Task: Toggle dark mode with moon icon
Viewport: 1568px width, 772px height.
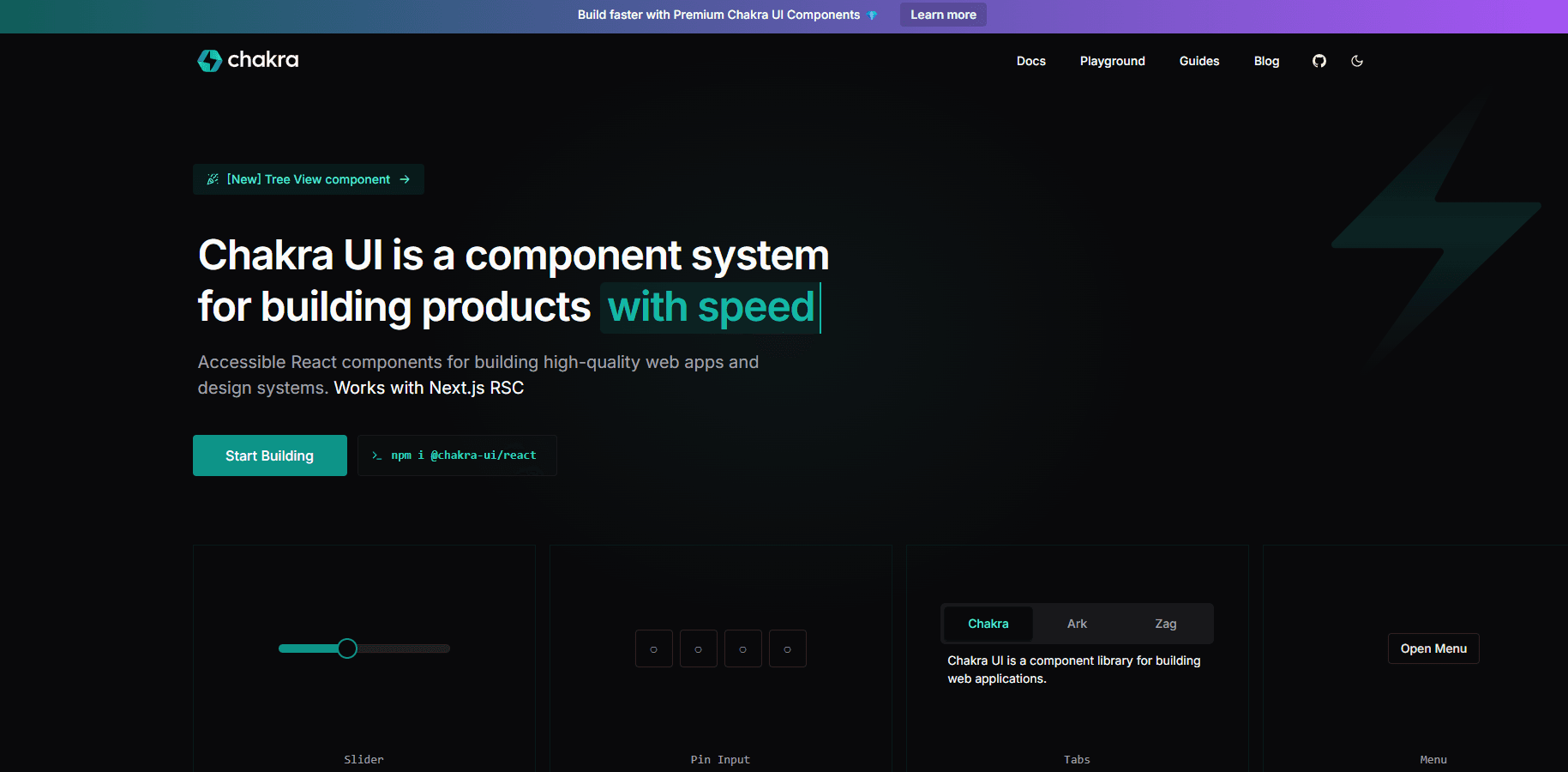Action: tap(1357, 61)
